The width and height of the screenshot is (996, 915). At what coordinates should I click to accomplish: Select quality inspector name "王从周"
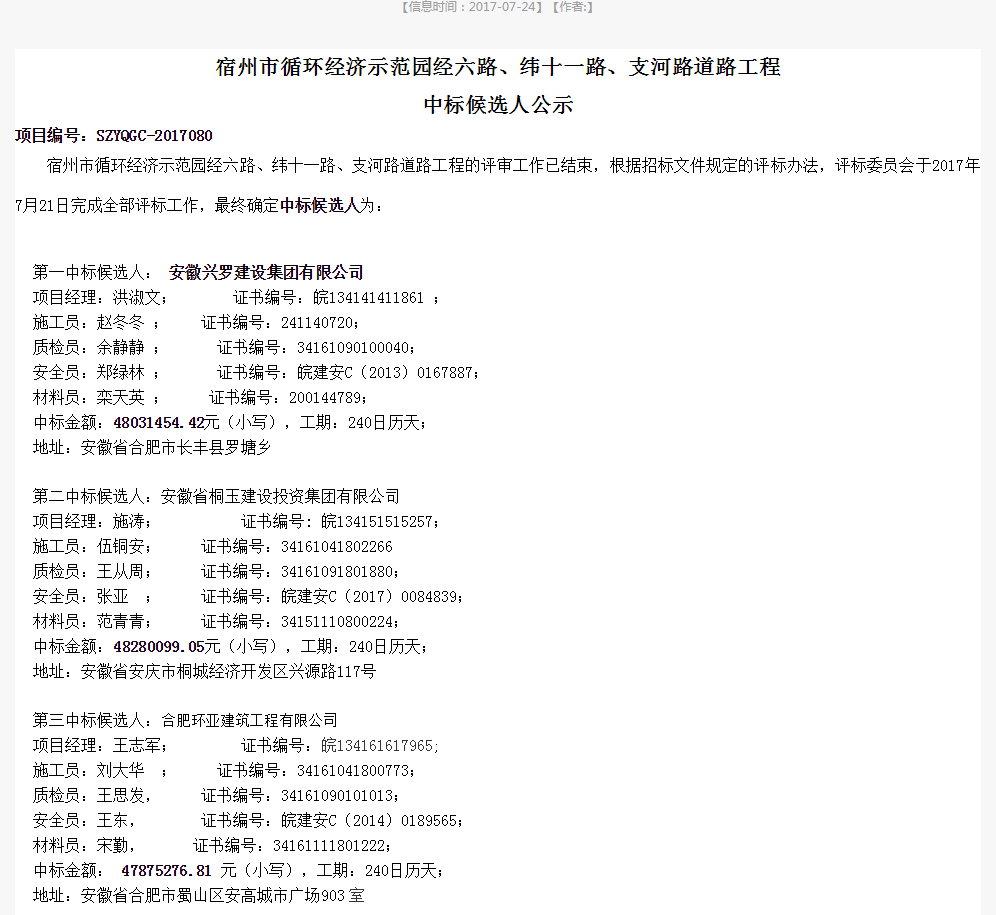(121, 571)
